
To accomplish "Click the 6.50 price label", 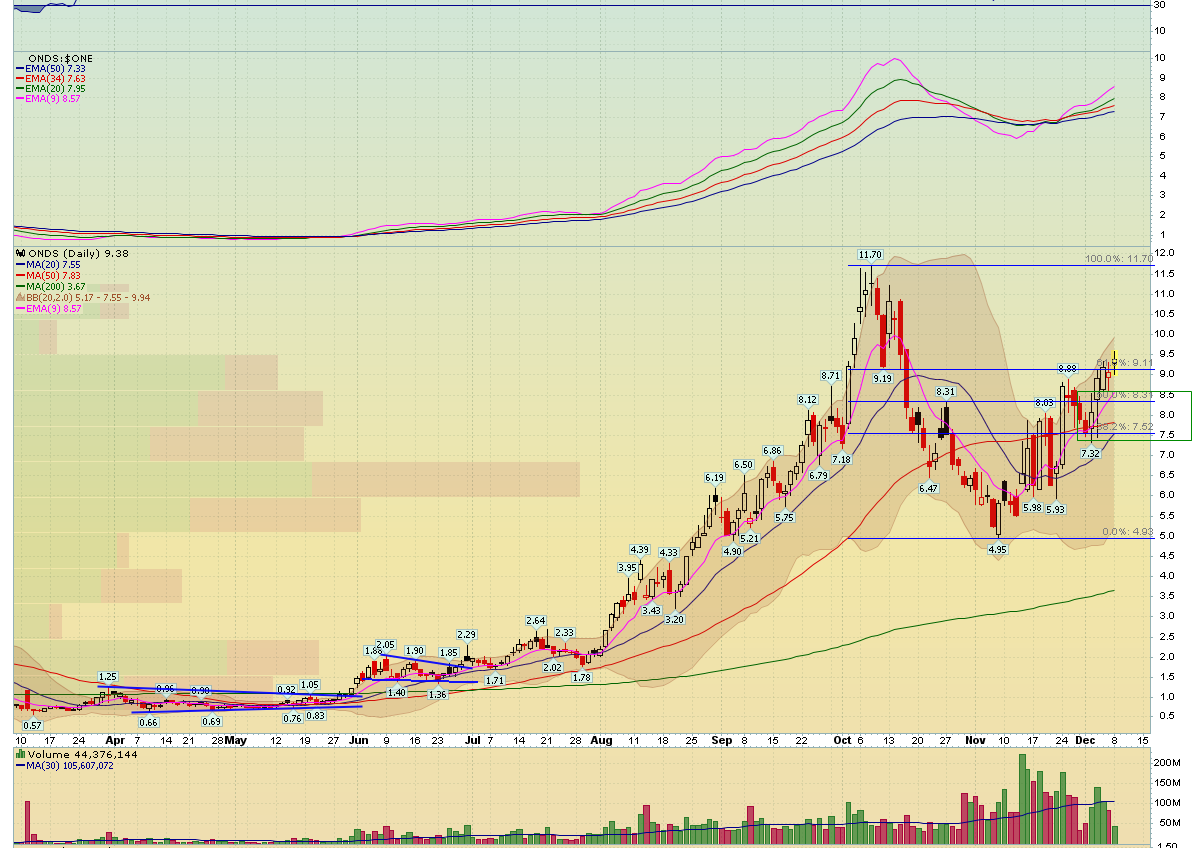I will click(743, 464).
